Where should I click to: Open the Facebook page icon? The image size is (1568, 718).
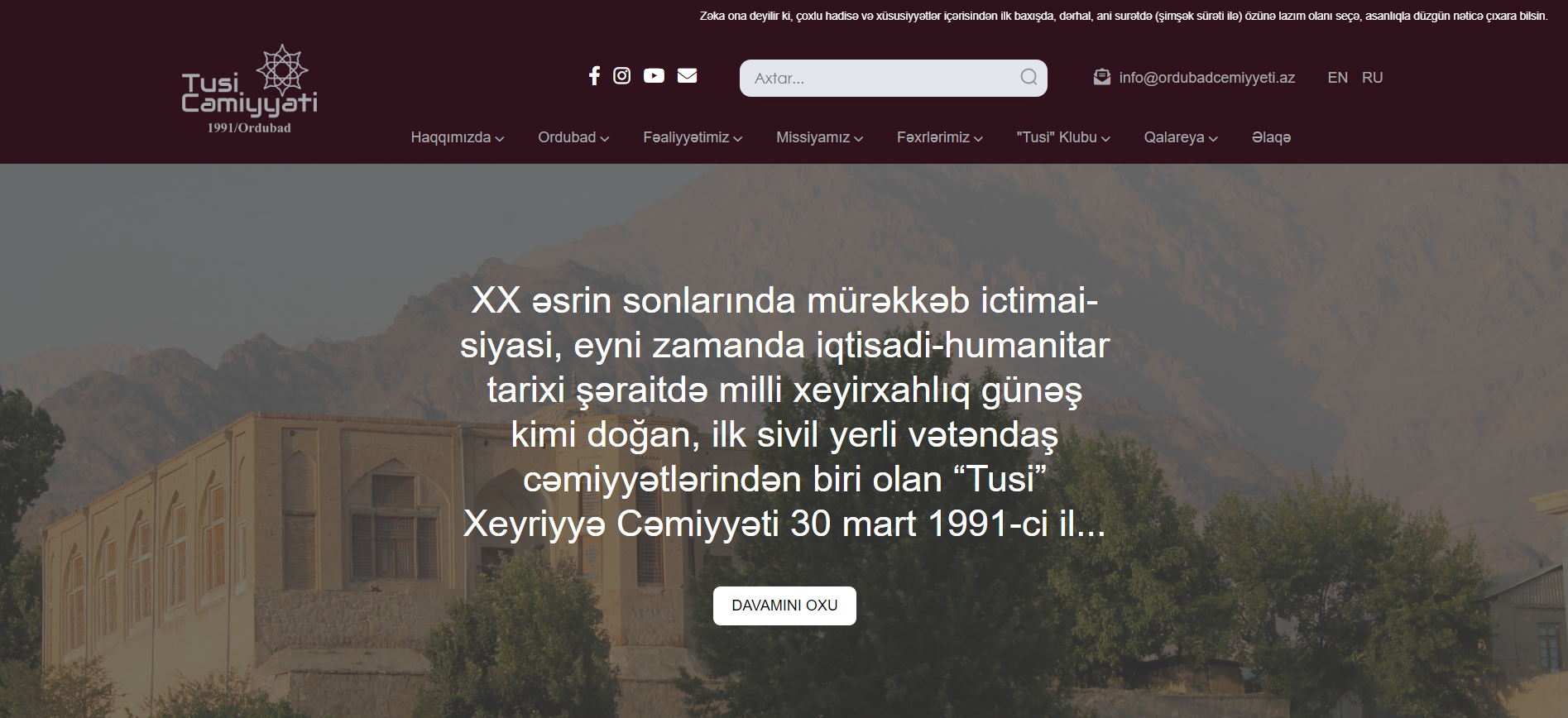594,76
